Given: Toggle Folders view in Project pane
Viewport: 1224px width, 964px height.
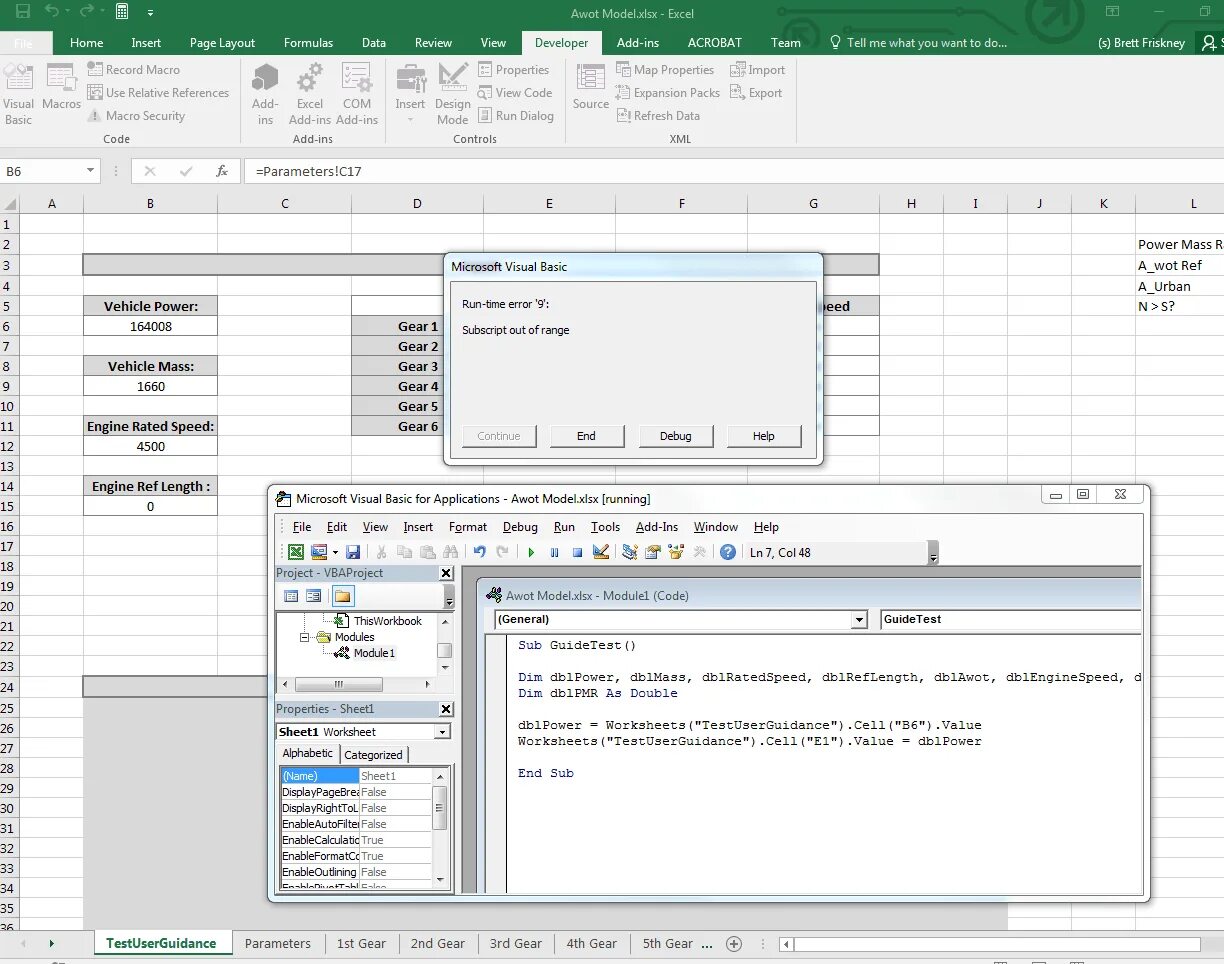Looking at the screenshot, I should pyautogui.click(x=343, y=596).
